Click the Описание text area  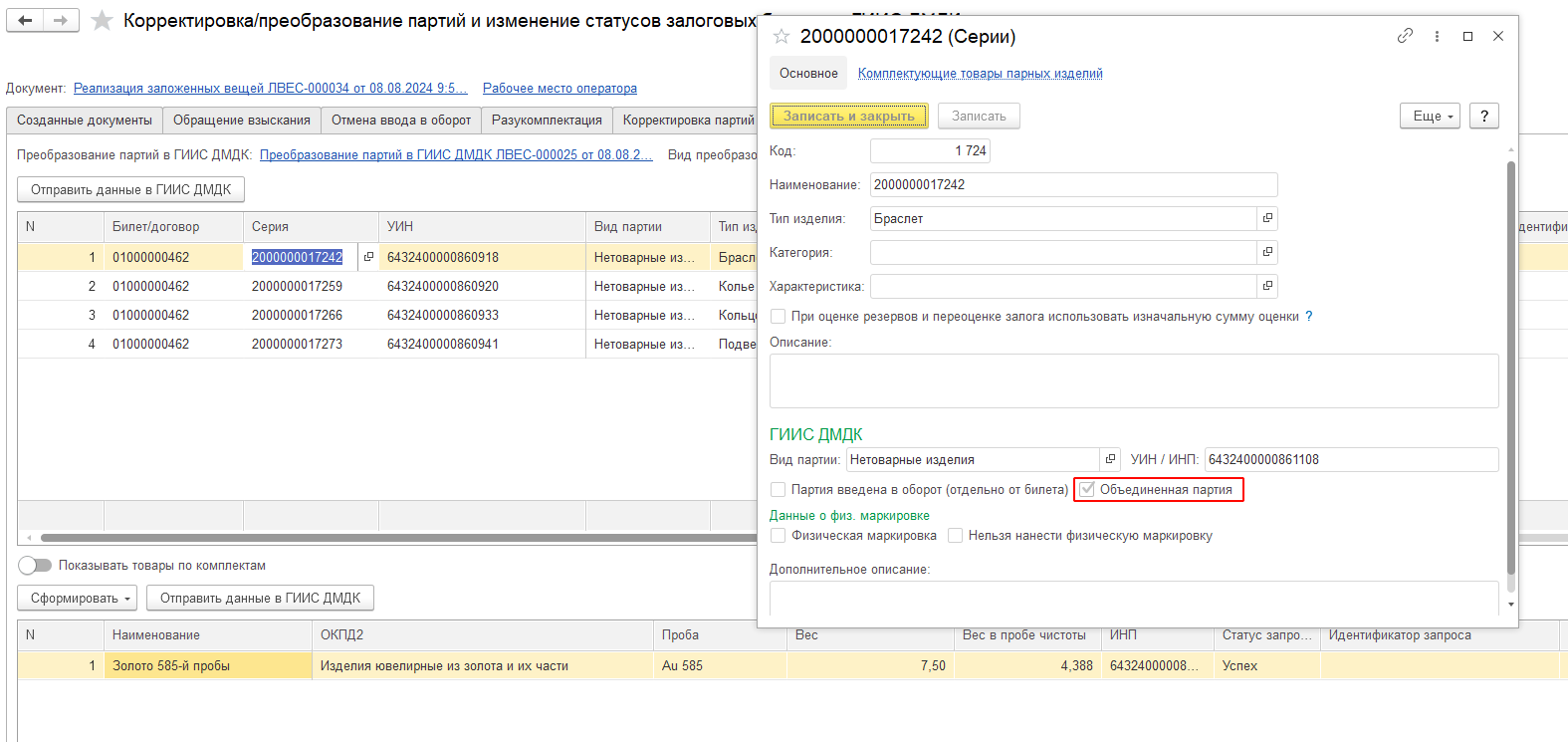tap(1134, 380)
